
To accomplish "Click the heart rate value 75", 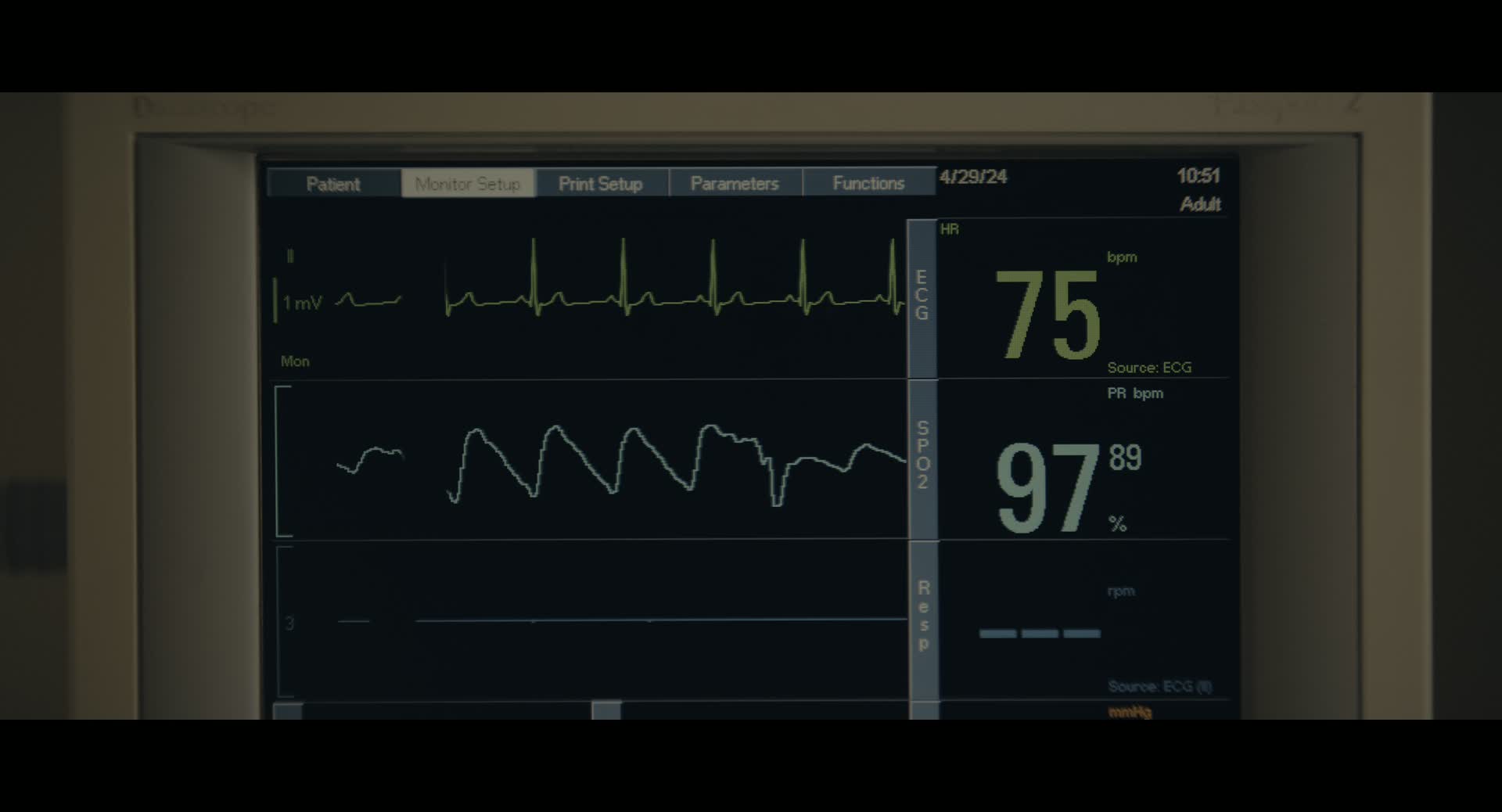I will point(1047,315).
